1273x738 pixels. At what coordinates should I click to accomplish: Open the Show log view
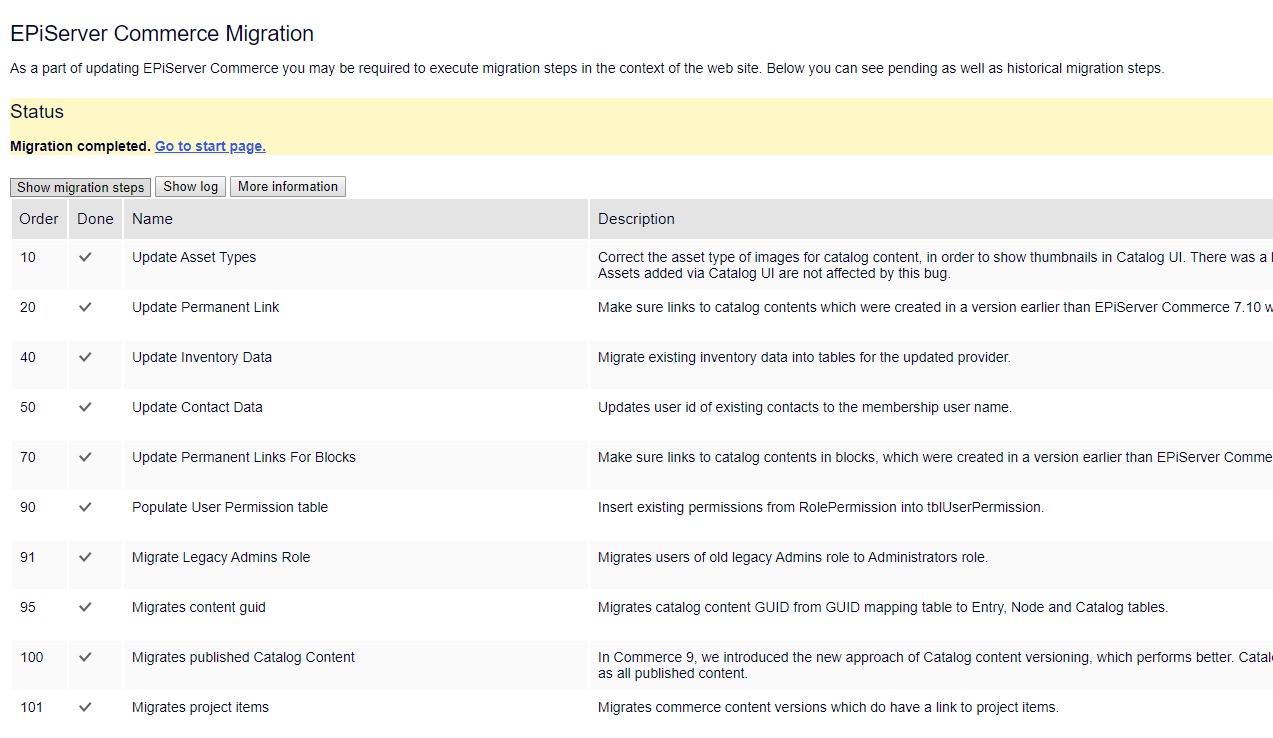[190, 187]
